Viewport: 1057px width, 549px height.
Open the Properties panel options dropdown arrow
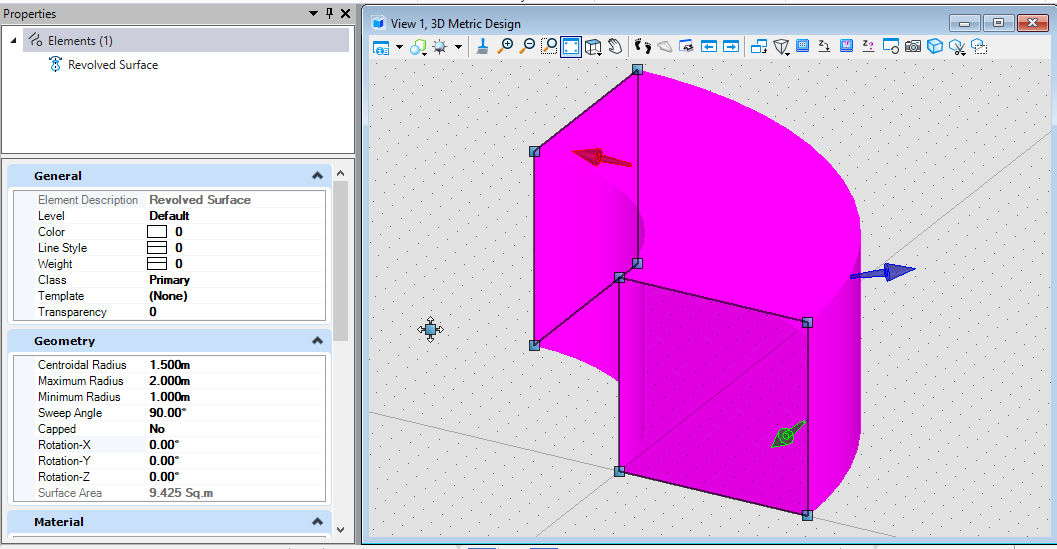tap(313, 13)
